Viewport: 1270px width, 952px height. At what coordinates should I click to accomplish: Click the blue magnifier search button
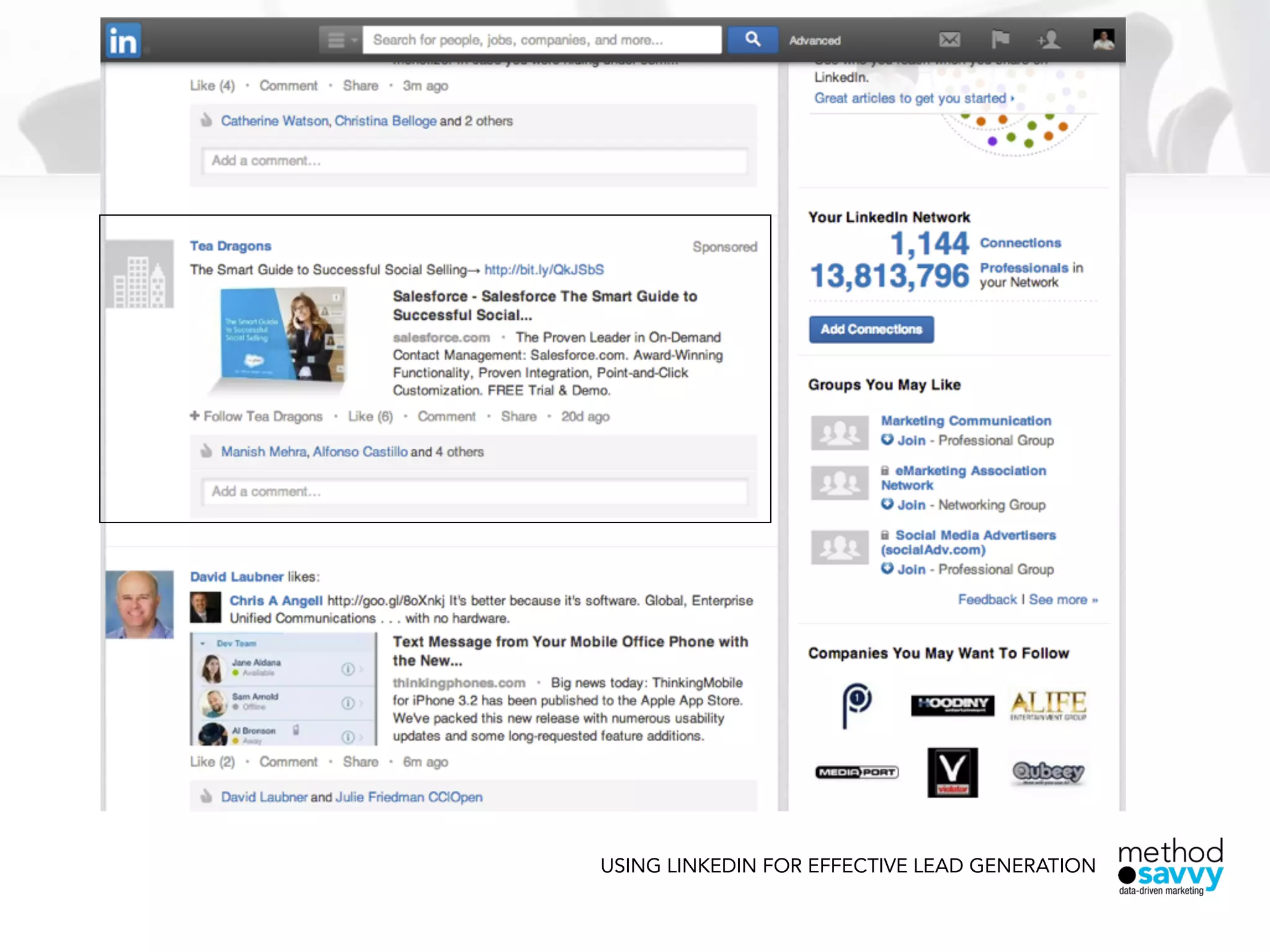752,40
